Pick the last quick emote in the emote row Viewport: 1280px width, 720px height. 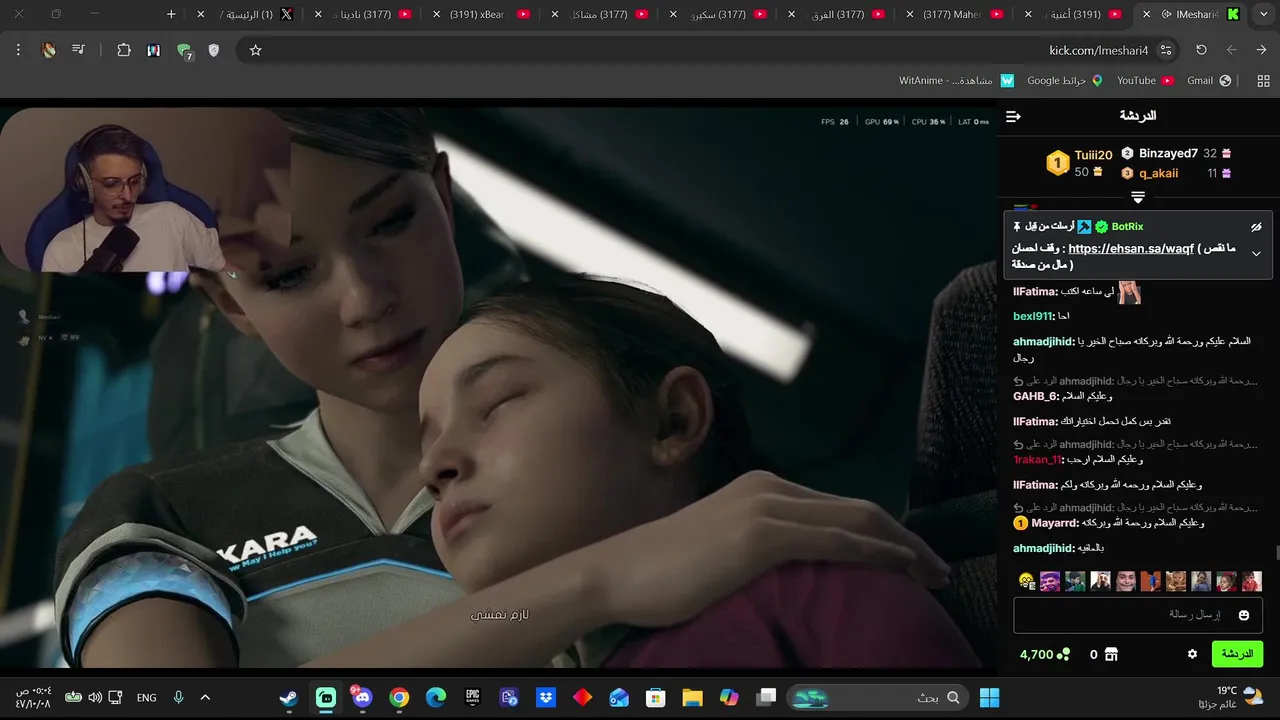click(1251, 581)
